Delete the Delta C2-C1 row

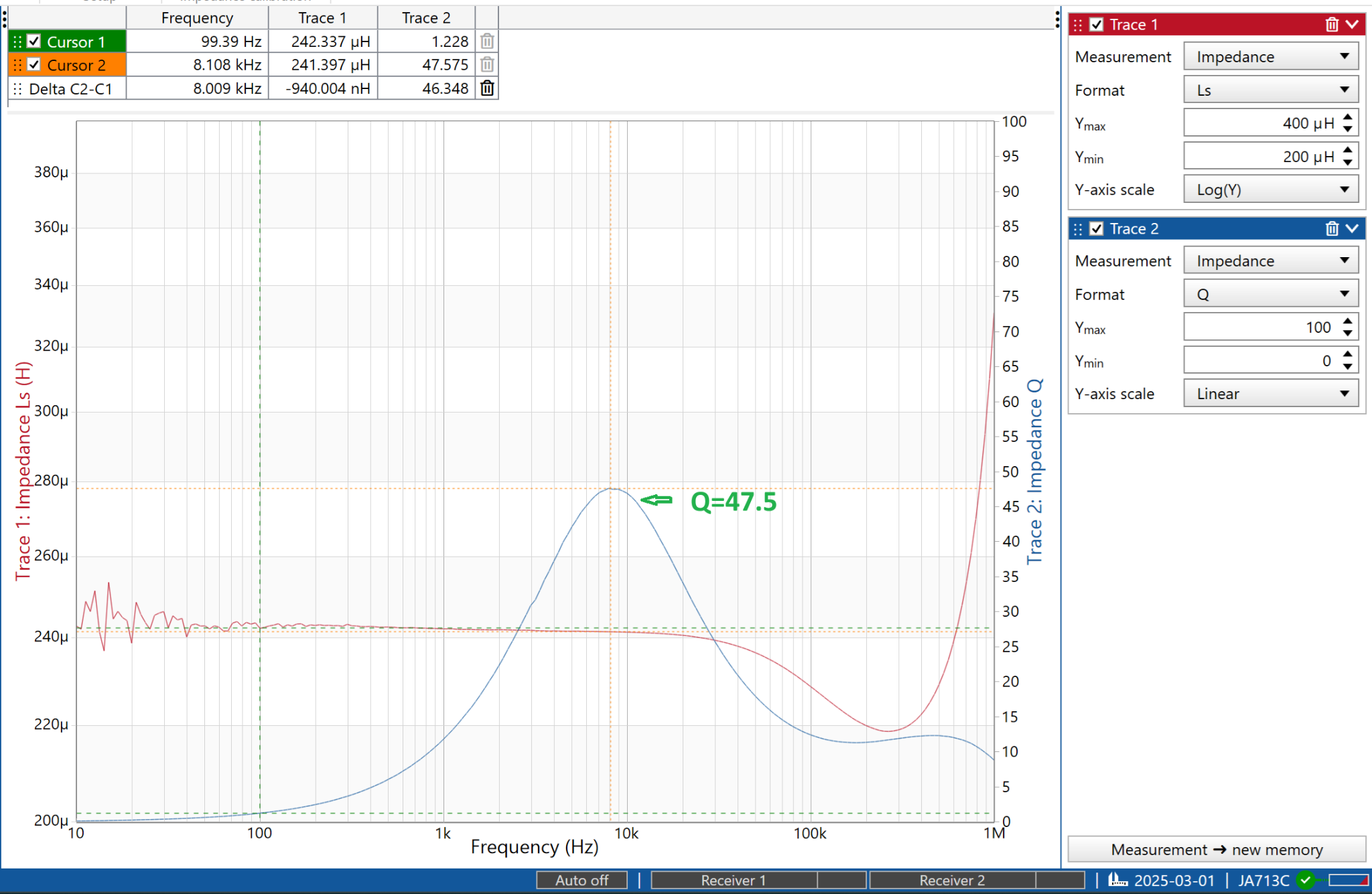[487, 88]
